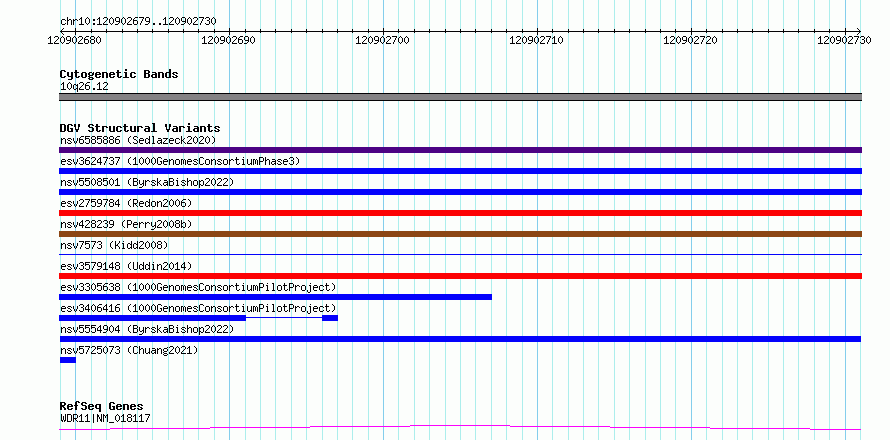Screen dimensions: 890x440
Task: Click the WDR11|NM_018117 gene label
Action: [x=105, y=419]
